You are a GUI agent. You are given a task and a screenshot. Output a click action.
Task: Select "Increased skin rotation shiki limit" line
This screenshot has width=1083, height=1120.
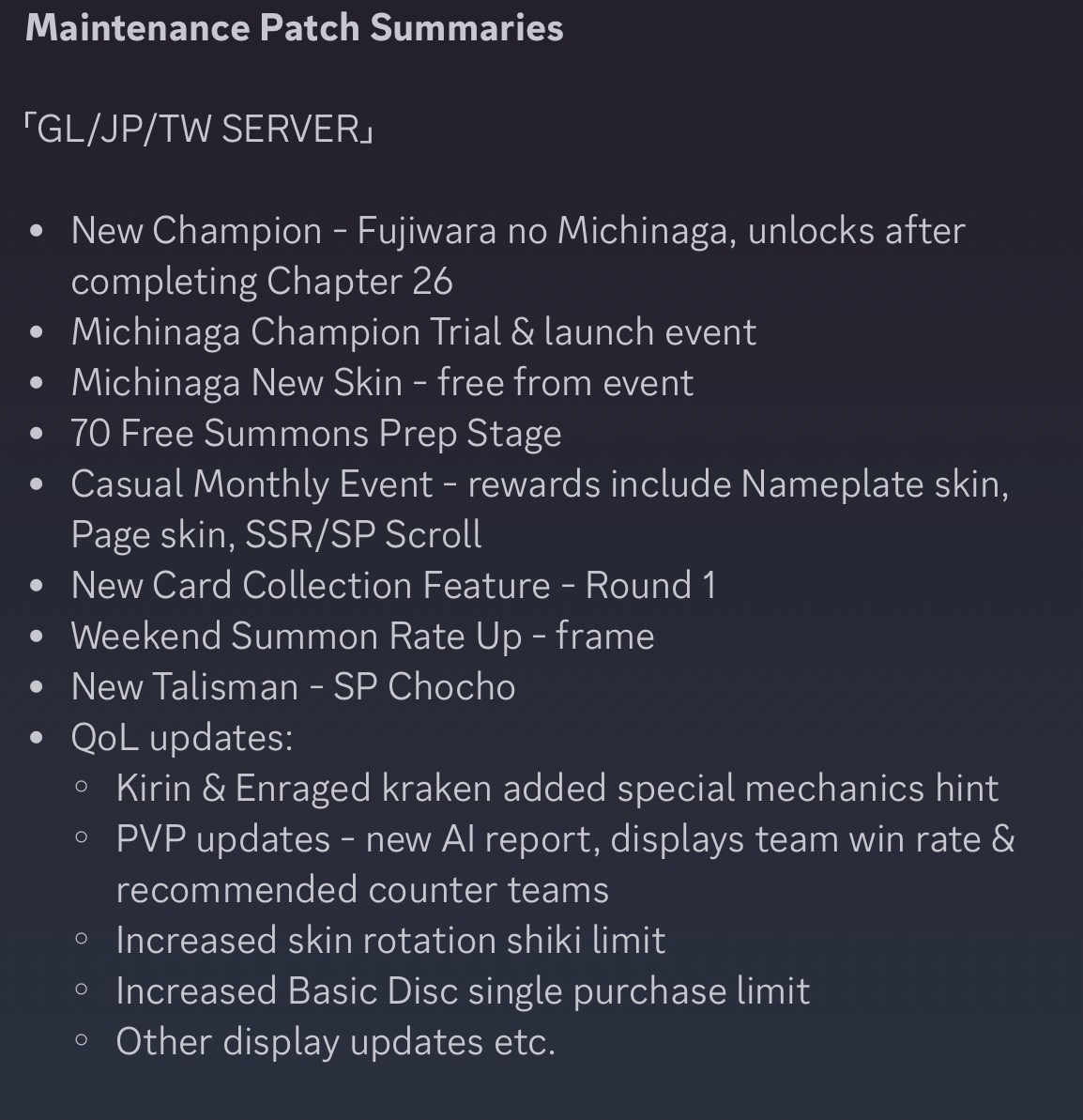click(390, 941)
